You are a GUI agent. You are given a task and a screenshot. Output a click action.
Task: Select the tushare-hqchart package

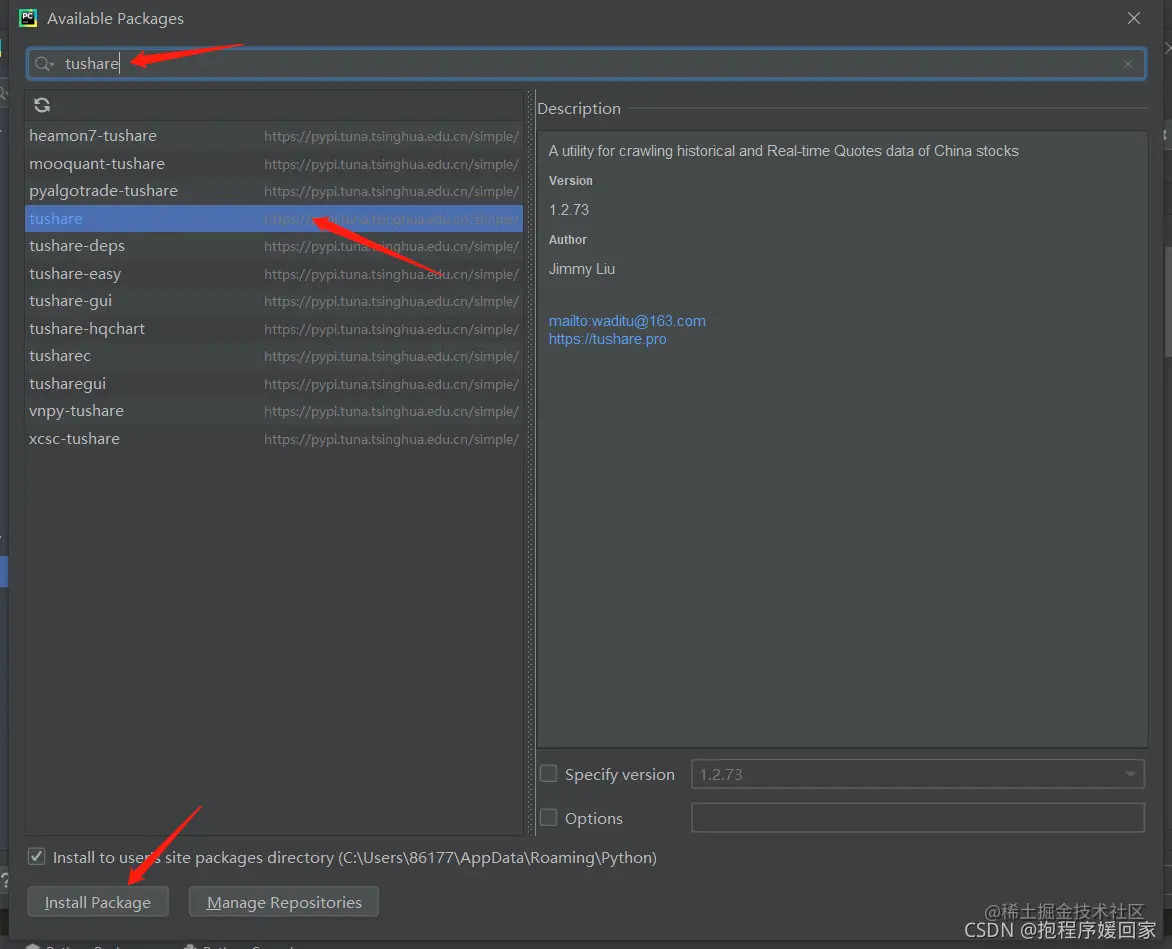274,329
